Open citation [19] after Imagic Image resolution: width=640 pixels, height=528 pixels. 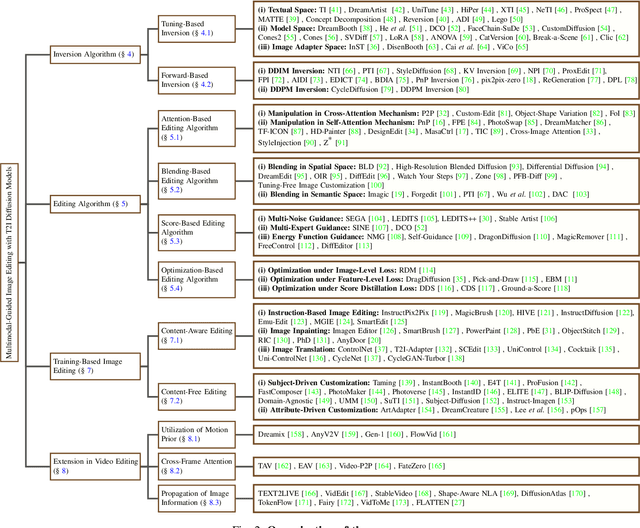[398, 194]
